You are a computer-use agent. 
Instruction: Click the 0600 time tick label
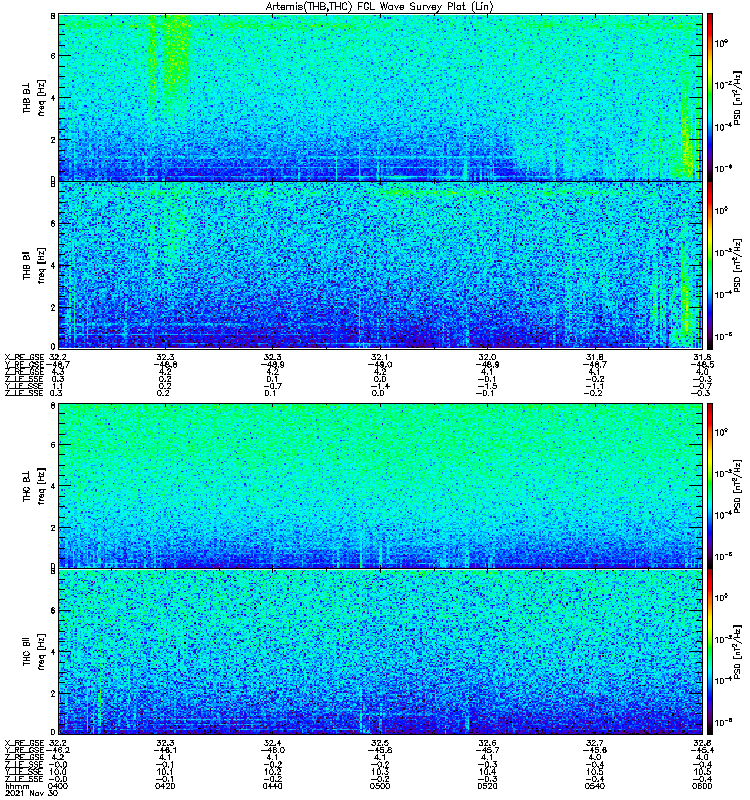(x=703, y=786)
